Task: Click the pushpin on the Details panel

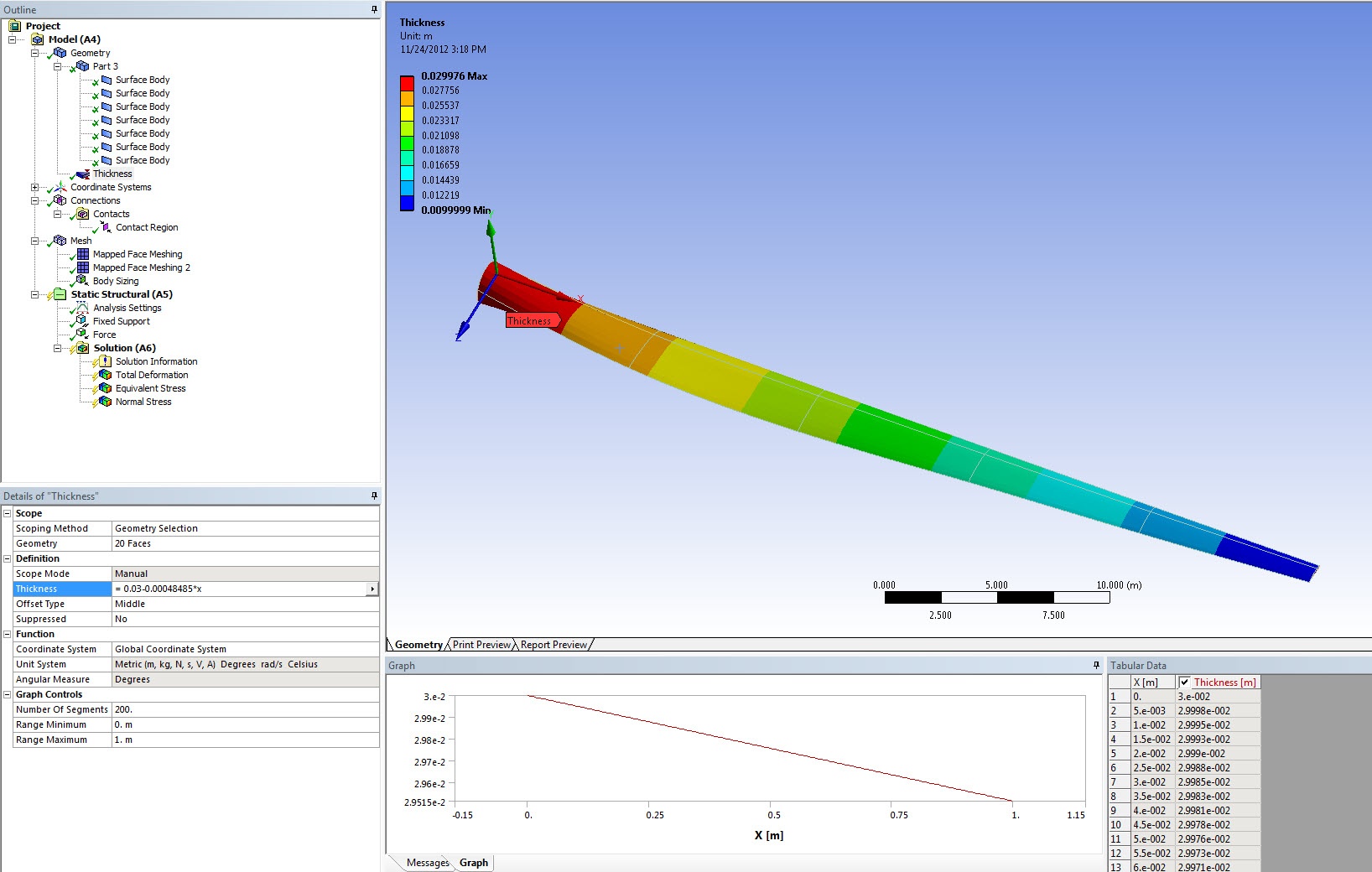Action: 374,496
